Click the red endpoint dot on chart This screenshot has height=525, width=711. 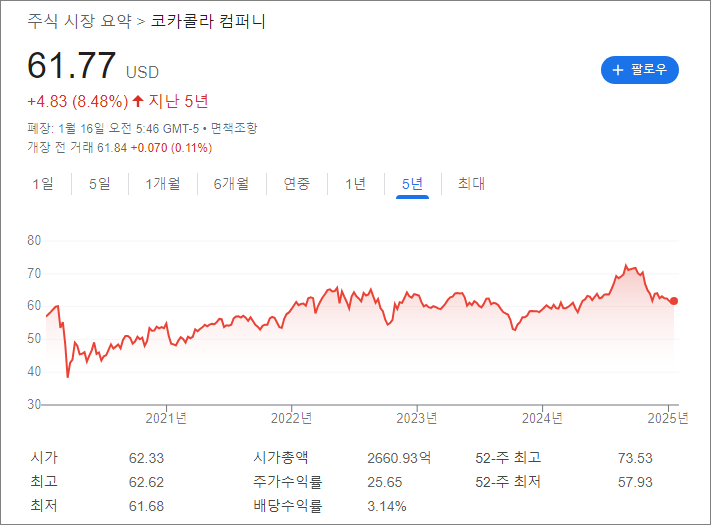click(x=674, y=301)
